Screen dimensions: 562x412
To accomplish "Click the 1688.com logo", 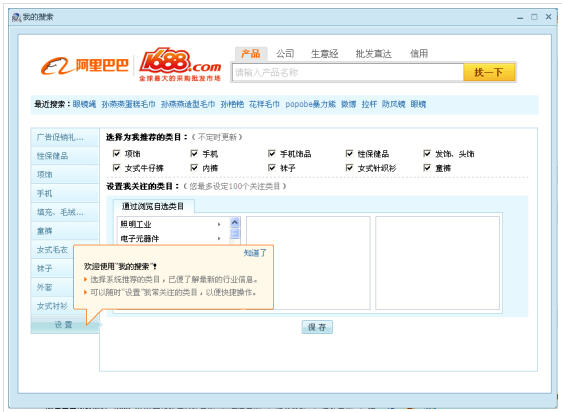I will pos(180,65).
